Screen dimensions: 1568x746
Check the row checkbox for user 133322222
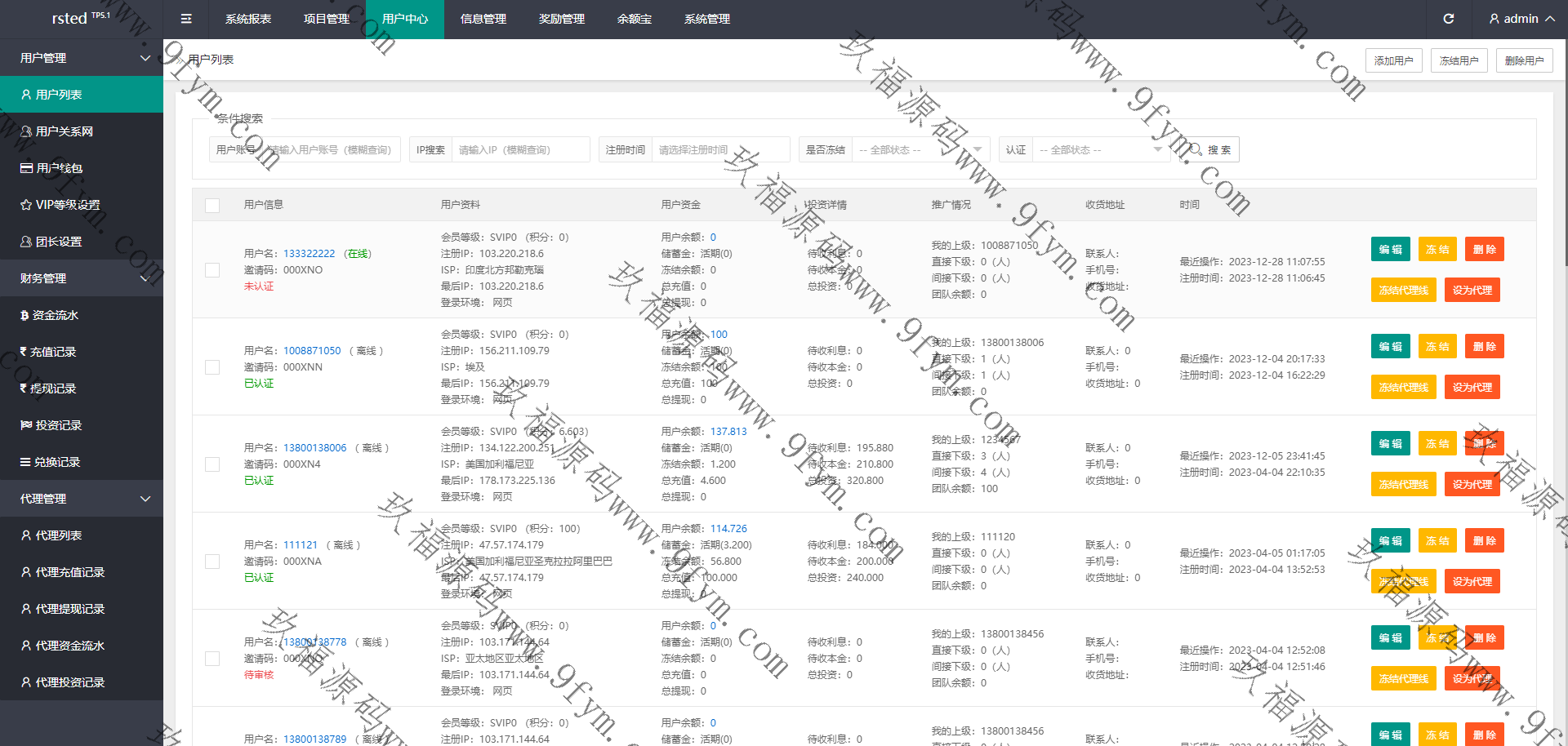212,270
